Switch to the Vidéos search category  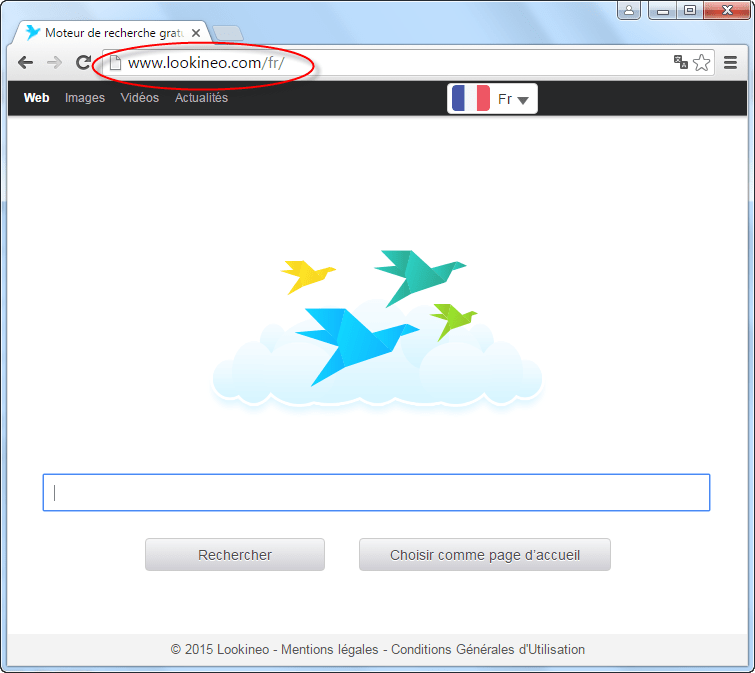tap(140, 98)
